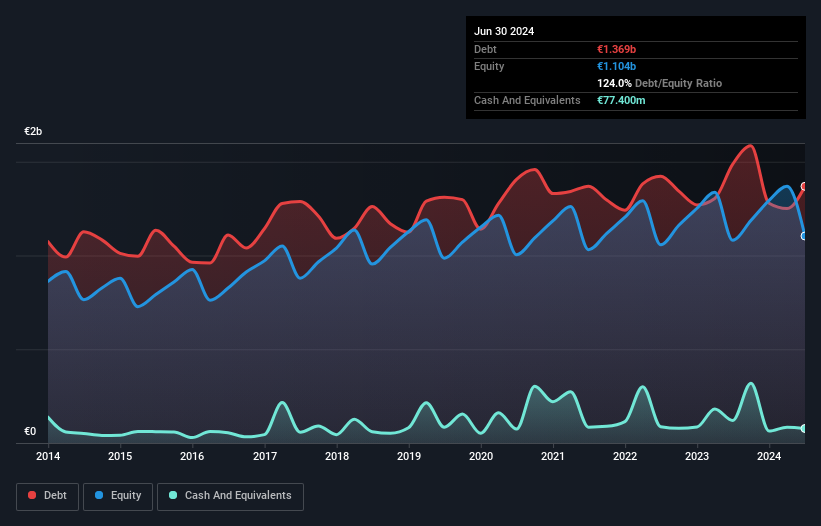Click the Jun 30 2024 tooltip date
This screenshot has height=526, width=821.
point(504,31)
